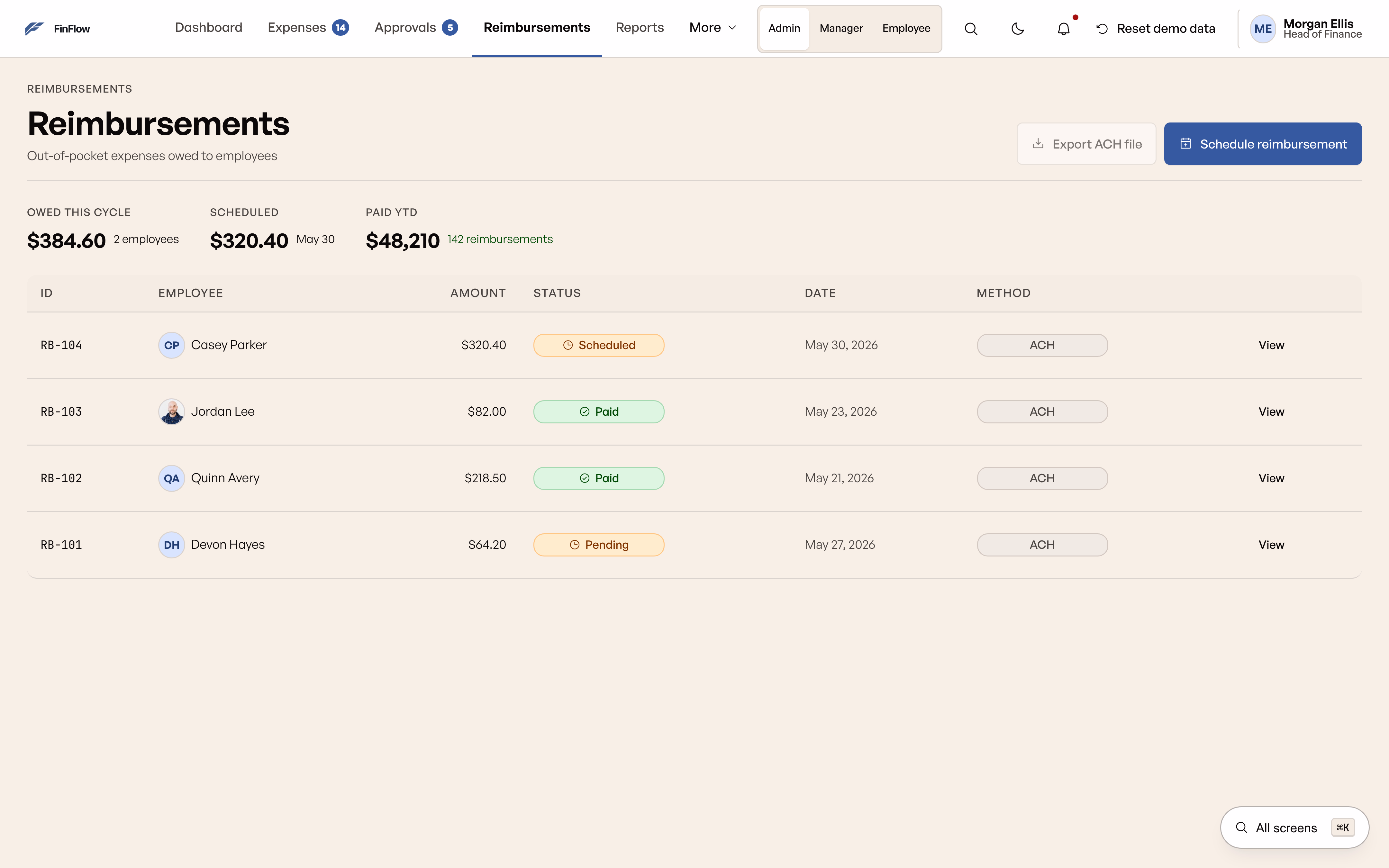Click the STATUS column header
The width and height of the screenshot is (1389, 868).
pos(557,293)
